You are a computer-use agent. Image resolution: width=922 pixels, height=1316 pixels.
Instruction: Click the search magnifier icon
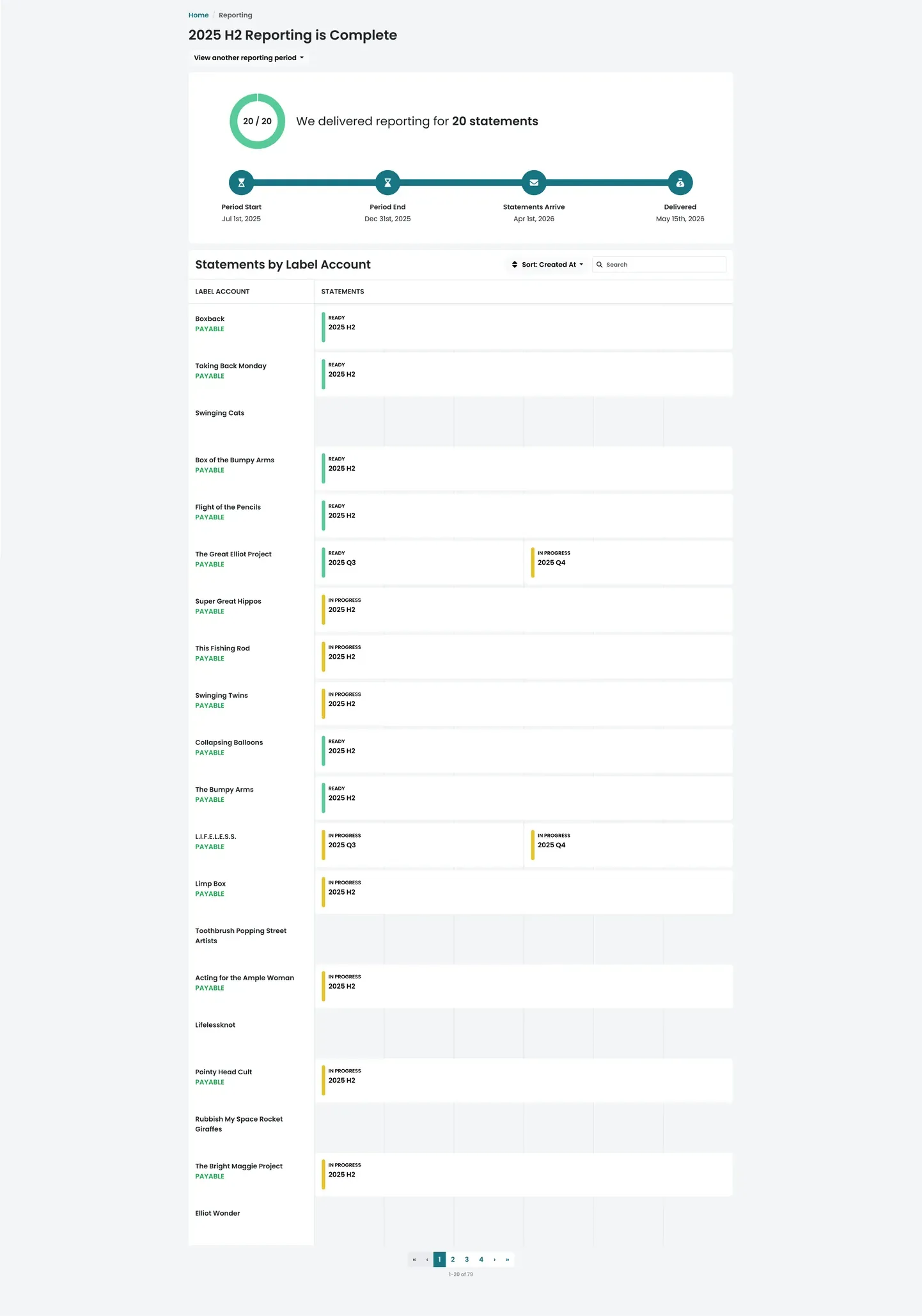coord(600,265)
